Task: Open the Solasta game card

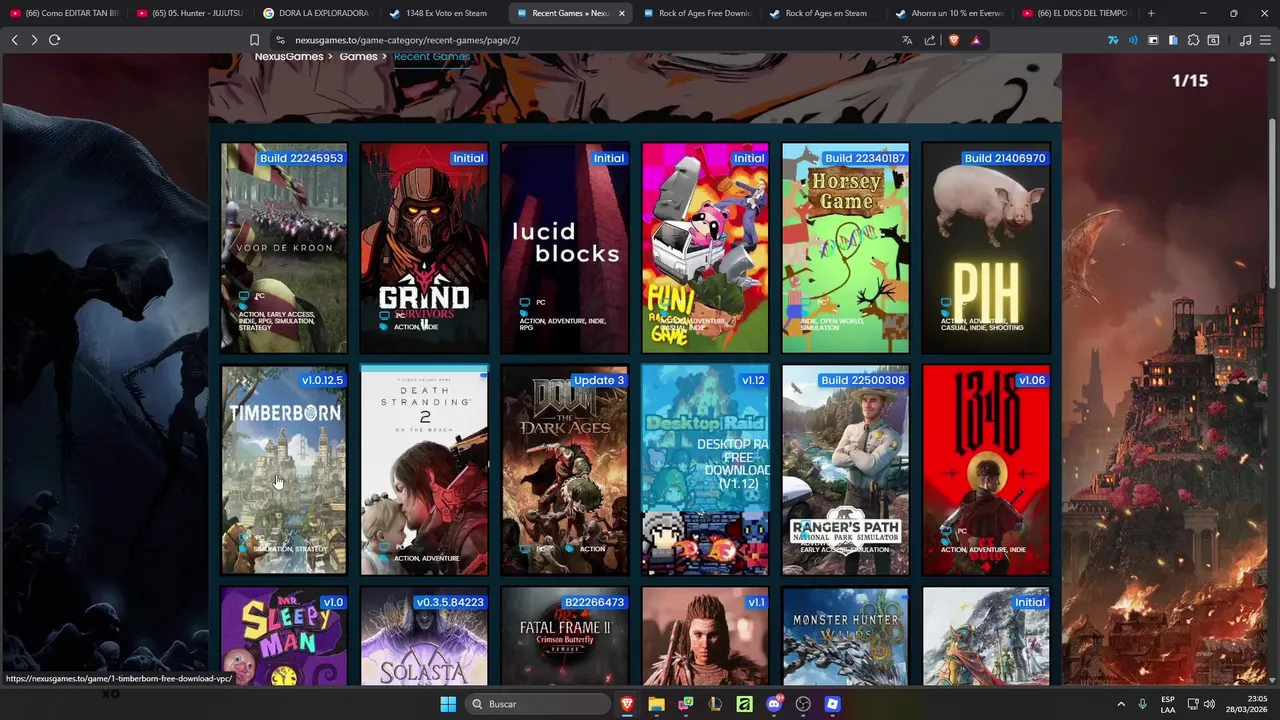Action: pyautogui.click(x=424, y=637)
